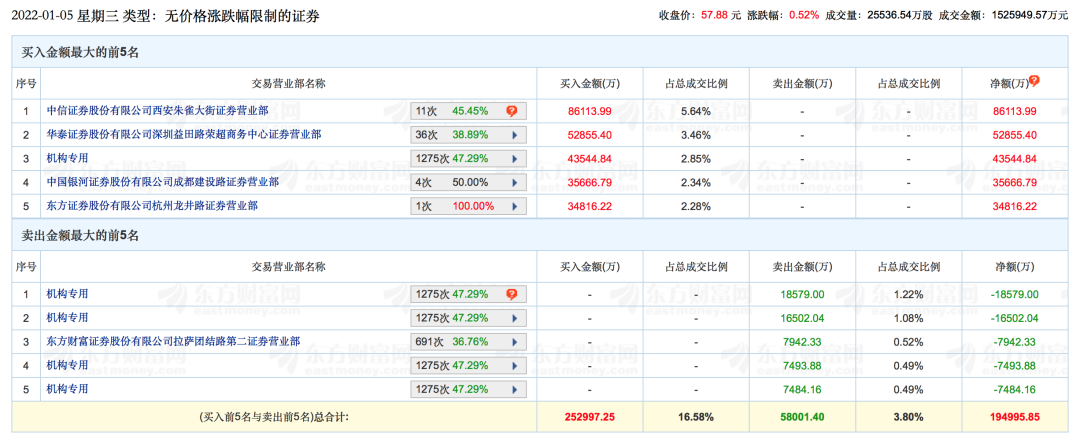Open the 东方财富证券拉萨团结路第二证券营业部 link

173,341
